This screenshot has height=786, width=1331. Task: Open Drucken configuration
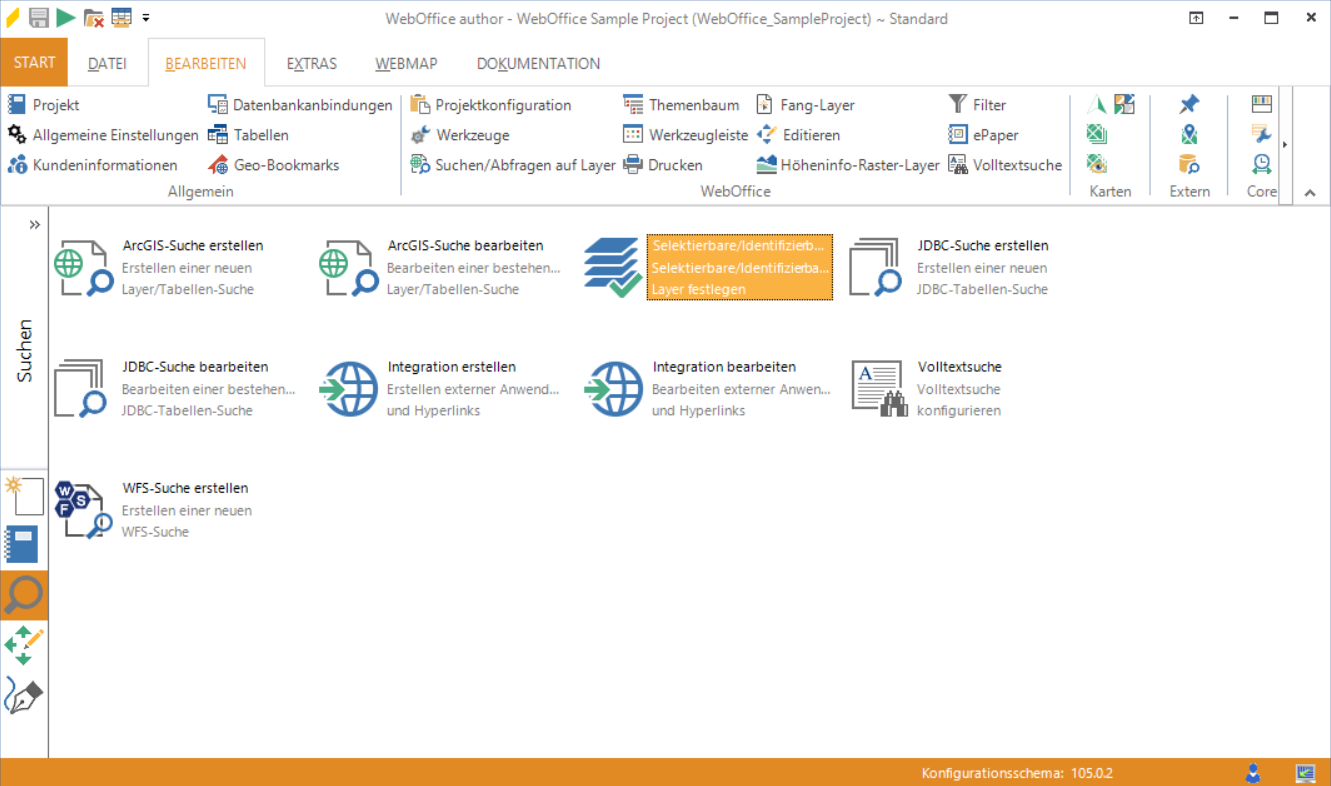click(x=662, y=165)
